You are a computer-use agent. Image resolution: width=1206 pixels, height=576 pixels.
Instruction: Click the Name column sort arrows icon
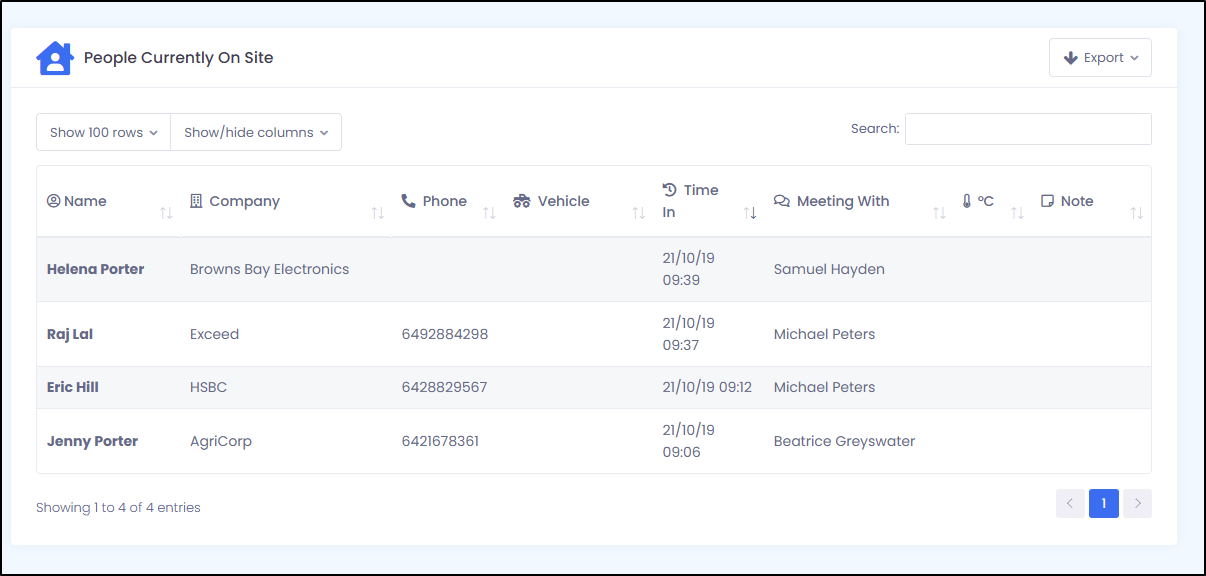tap(166, 213)
